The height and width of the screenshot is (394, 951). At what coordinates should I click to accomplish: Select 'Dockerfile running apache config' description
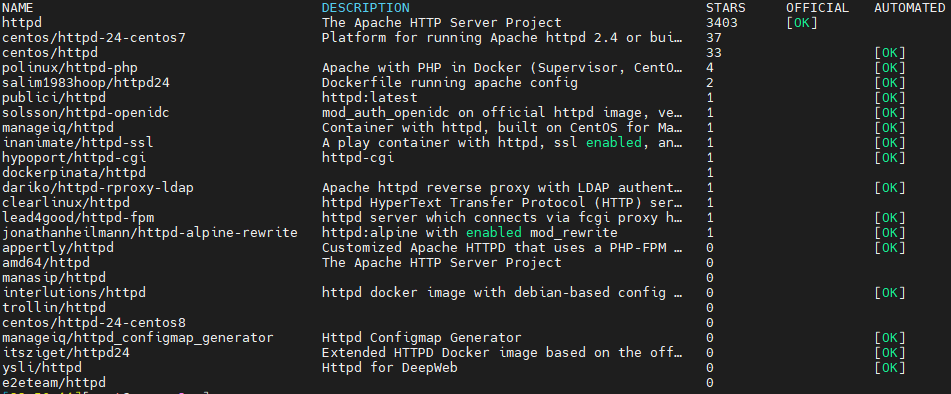(x=449, y=83)
